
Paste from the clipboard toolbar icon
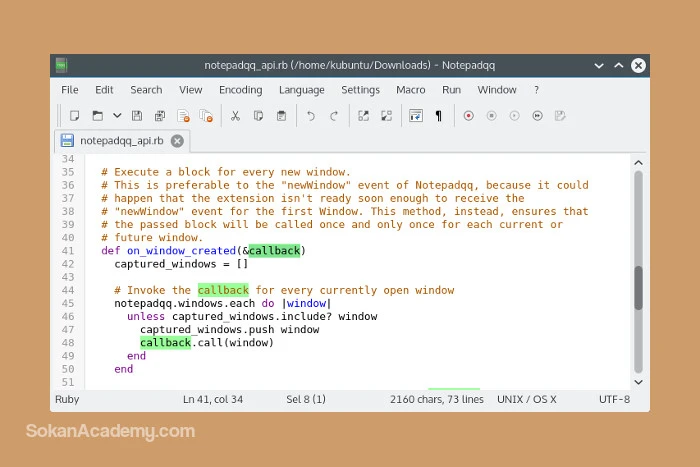(281, 116)
